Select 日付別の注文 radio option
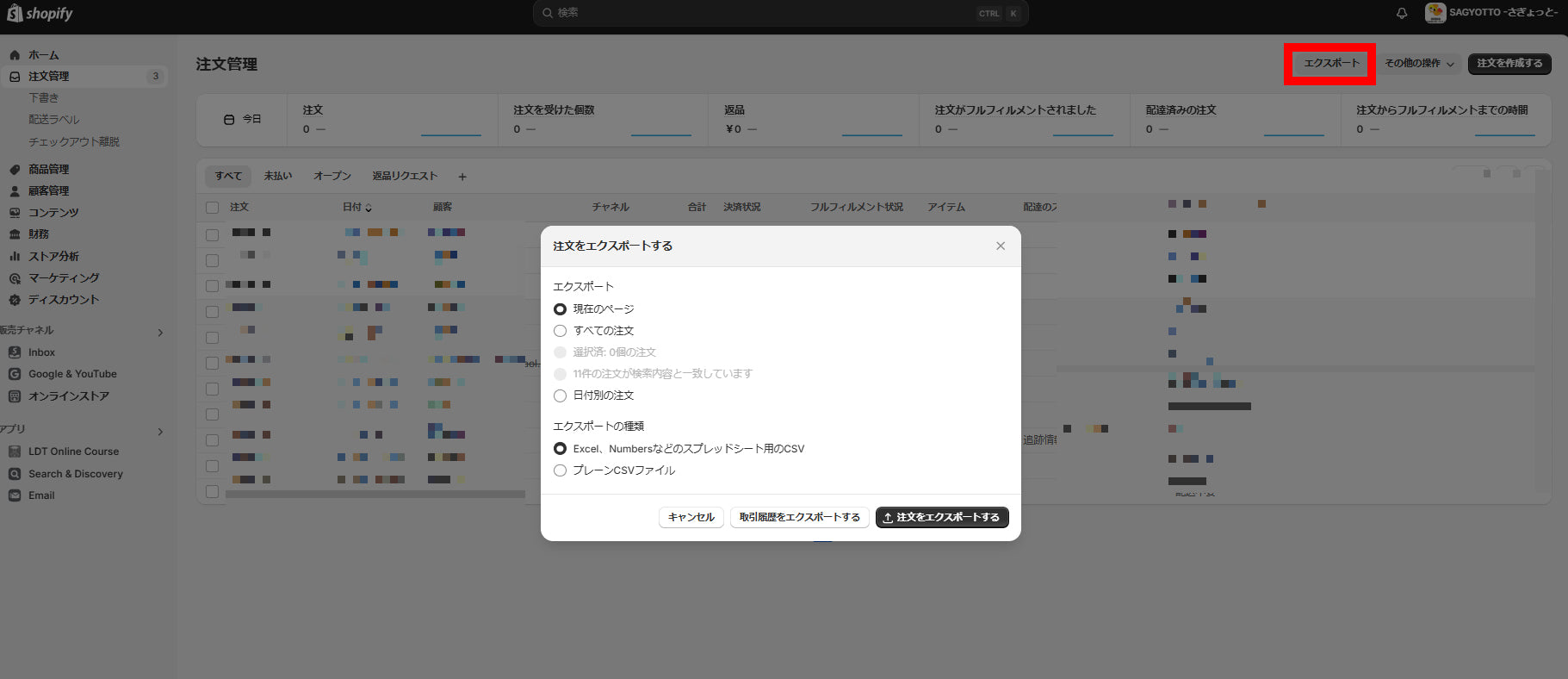This screenshot has height=679, width=1568. (x=560, y=396)
